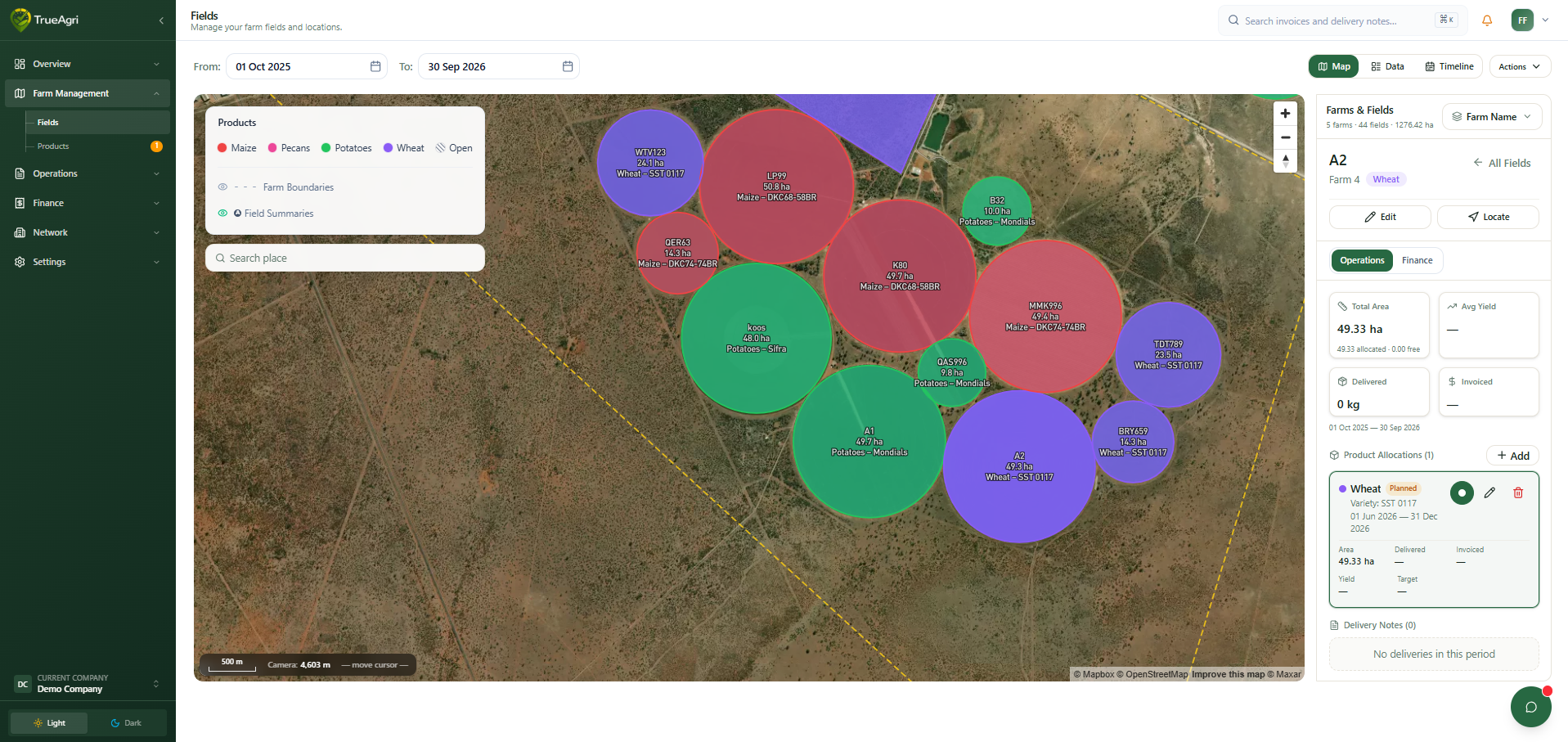
Task: Toggle Potatoes in the products legend
Action: [347, 148]
